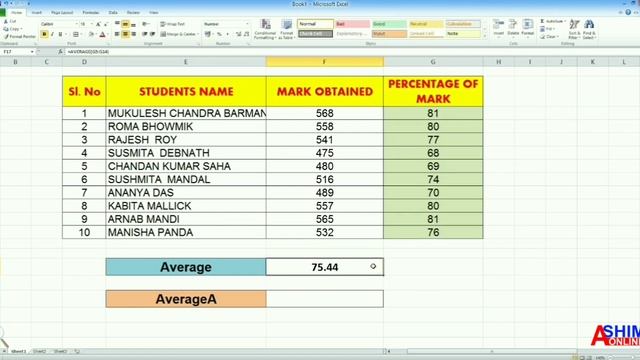Open the Fill dropdown in Editing group
The height and width of the screenshot is (360, 640).
[547, 29]
